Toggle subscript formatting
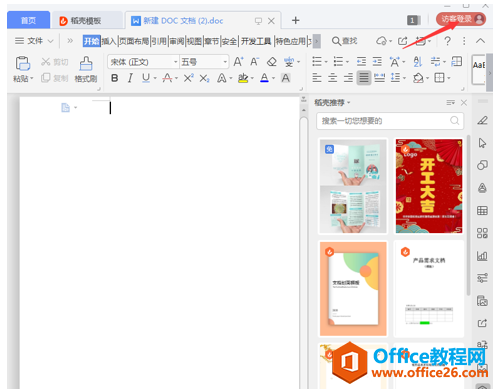 click(x=204, y=78)
